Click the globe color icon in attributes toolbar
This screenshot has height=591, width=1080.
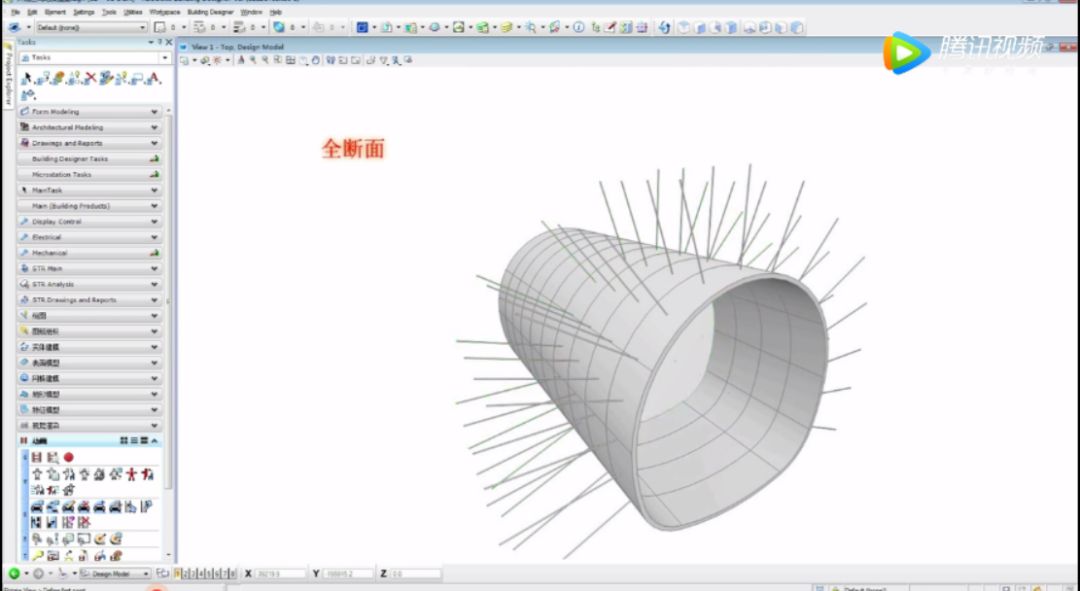279,28
